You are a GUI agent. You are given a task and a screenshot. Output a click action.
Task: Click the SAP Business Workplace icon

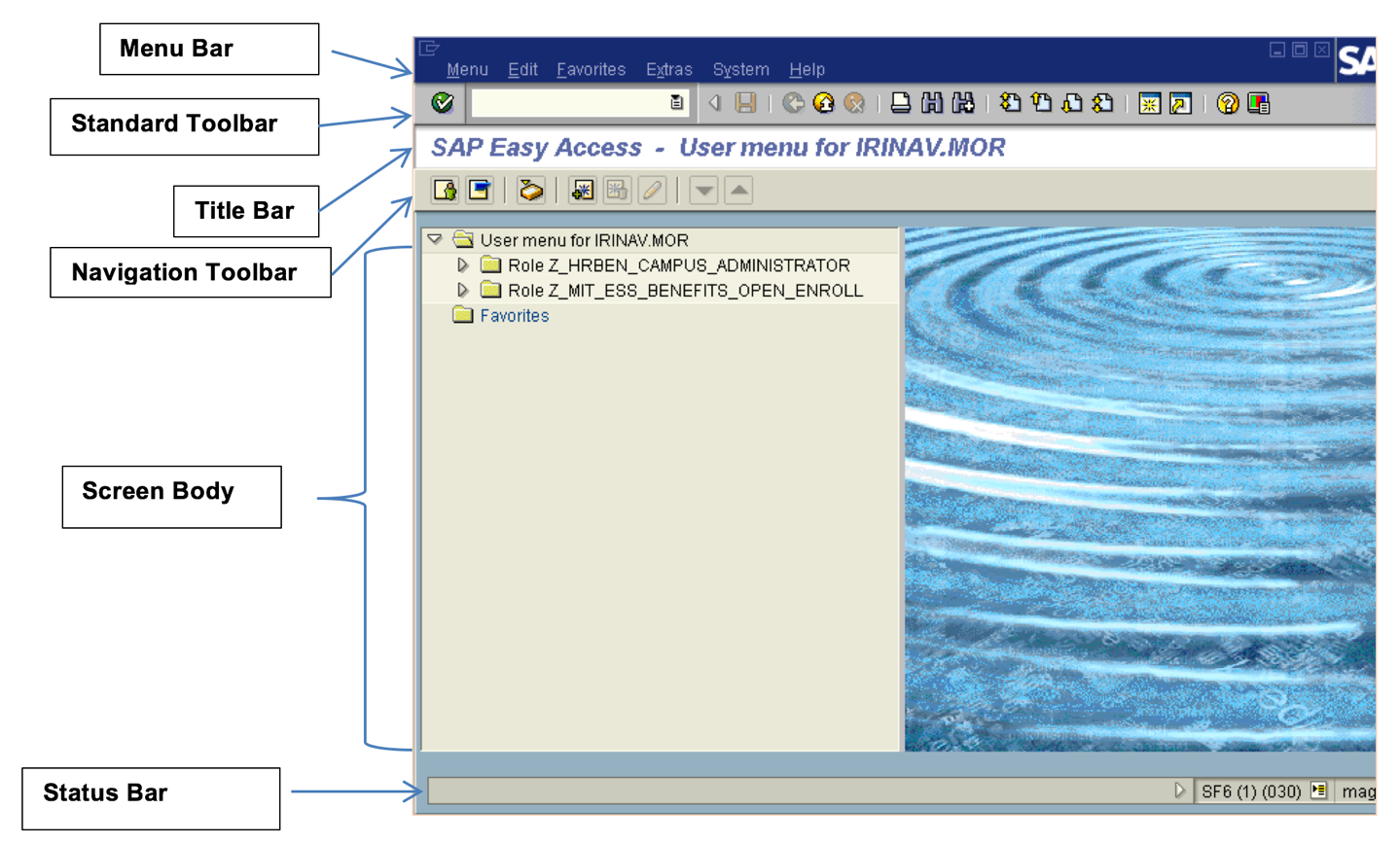530,190
